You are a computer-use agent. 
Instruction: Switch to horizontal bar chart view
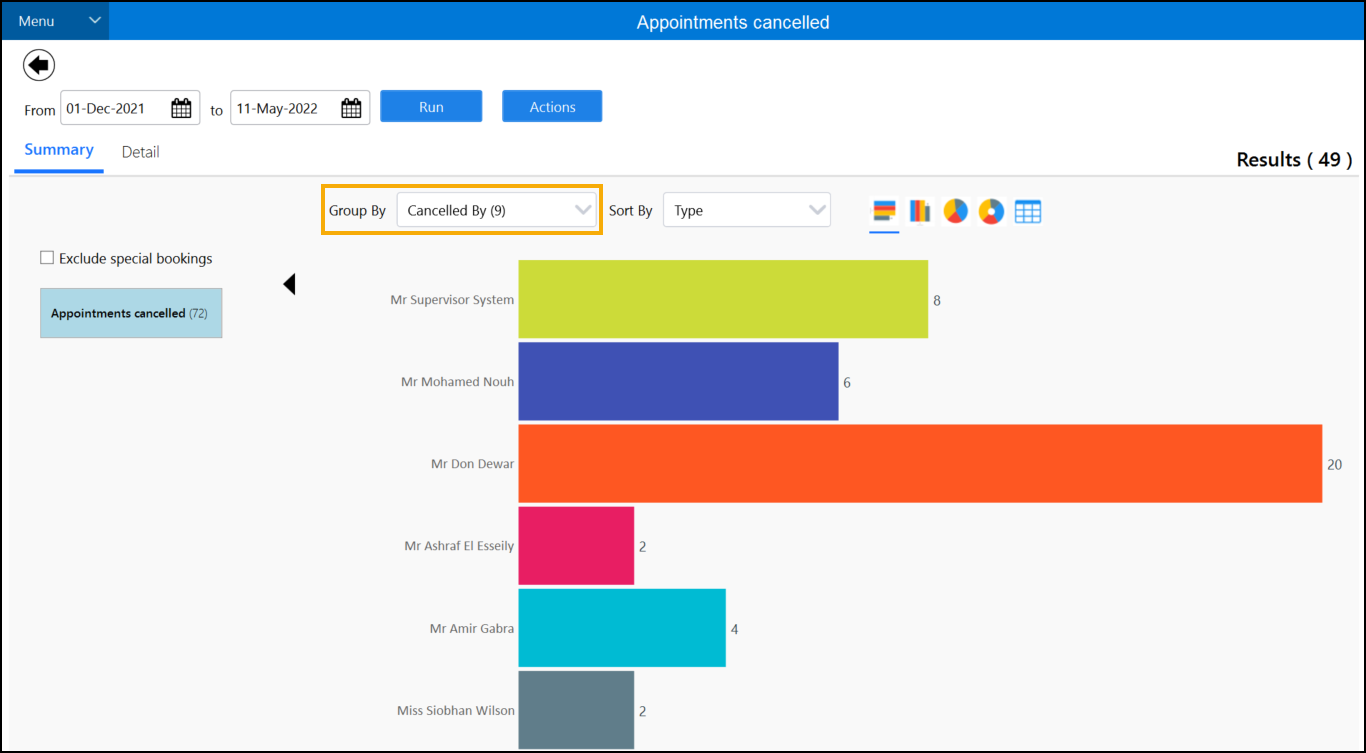pos(884,211)
